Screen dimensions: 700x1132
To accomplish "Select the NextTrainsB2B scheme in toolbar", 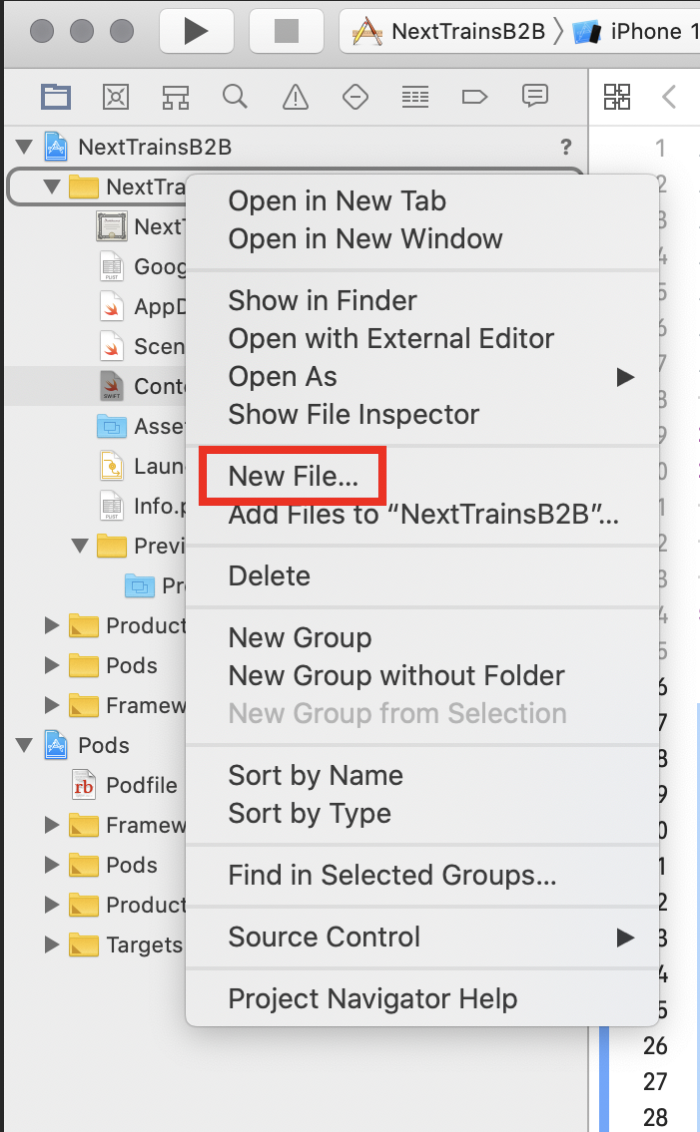I will click(x=449, y=32).
